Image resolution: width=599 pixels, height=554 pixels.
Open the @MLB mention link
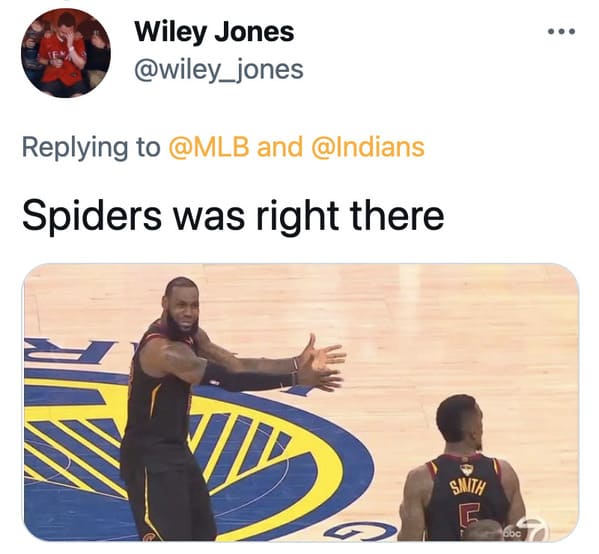pyautogui.click(x=209, y=147)
